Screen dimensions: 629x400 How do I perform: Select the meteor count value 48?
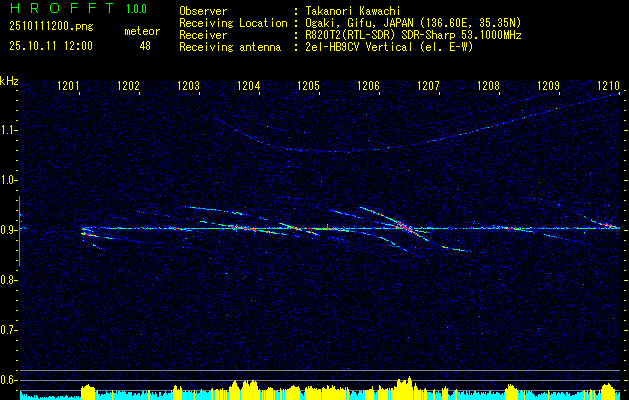click(x=145, y=46)
